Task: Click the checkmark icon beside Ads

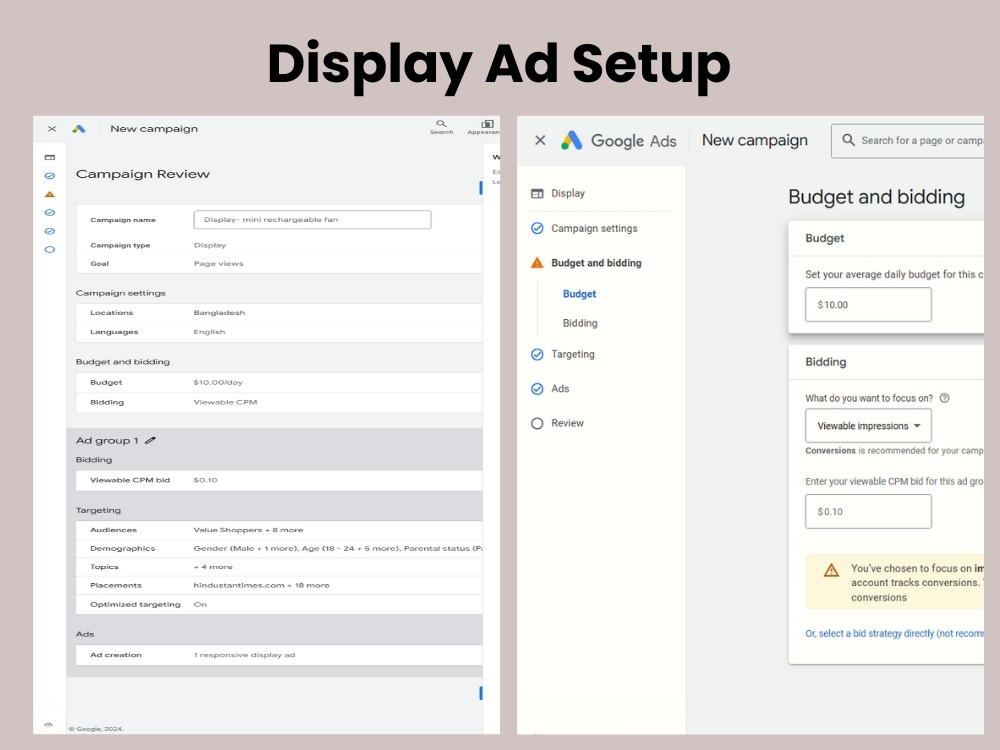Action: tap(537, 389)
